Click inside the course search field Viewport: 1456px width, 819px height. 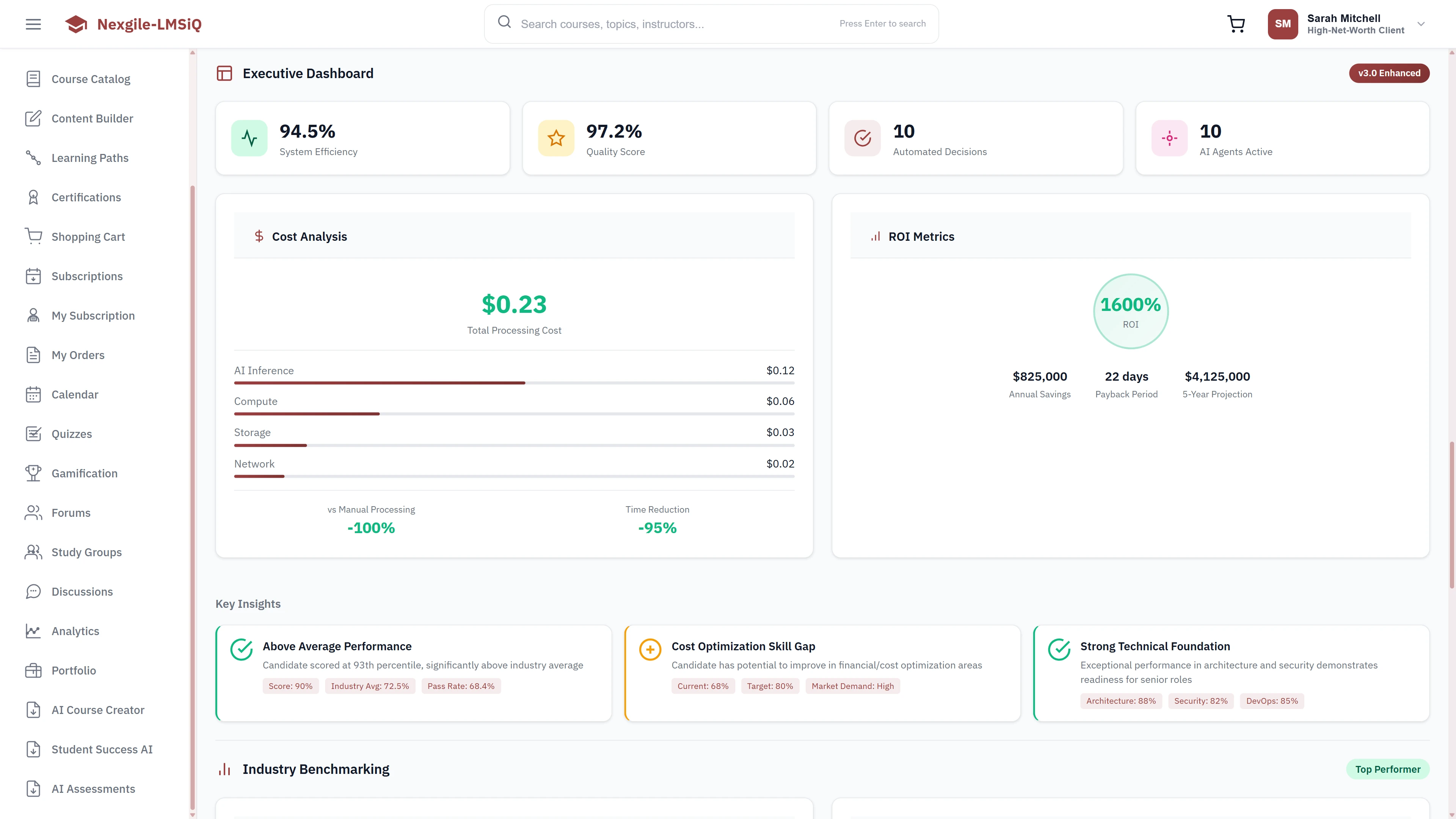650,24
